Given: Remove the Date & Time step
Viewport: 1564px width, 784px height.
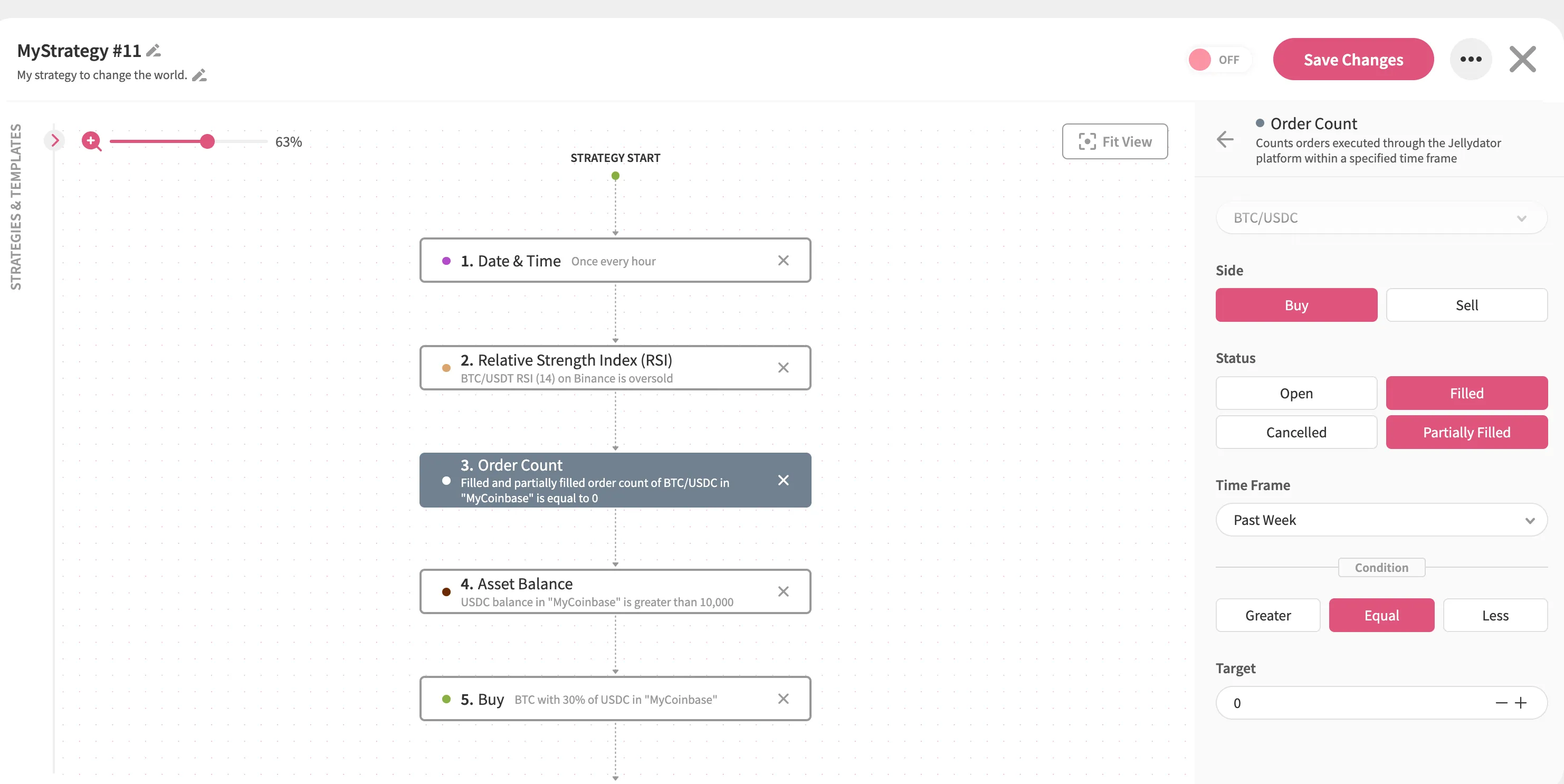Looking at the screenshot, I should coord(783,261).
